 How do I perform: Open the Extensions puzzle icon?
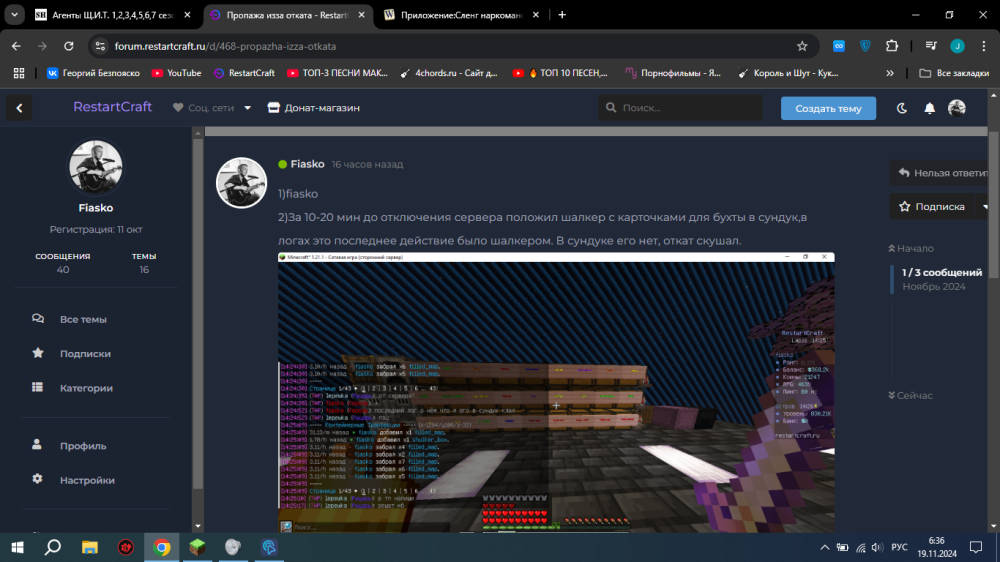pos(892,46)
